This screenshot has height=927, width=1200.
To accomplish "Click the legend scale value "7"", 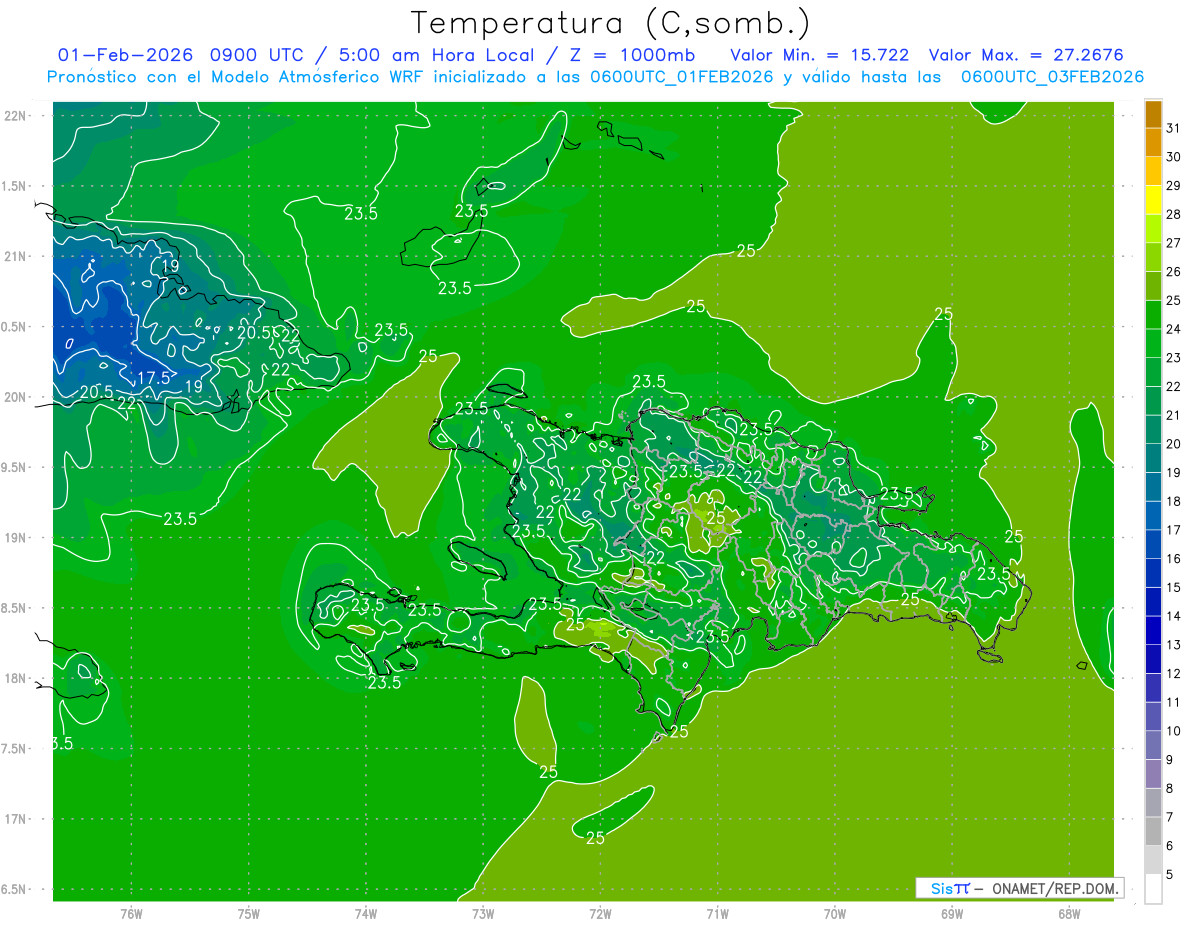I will (1171, 817).
